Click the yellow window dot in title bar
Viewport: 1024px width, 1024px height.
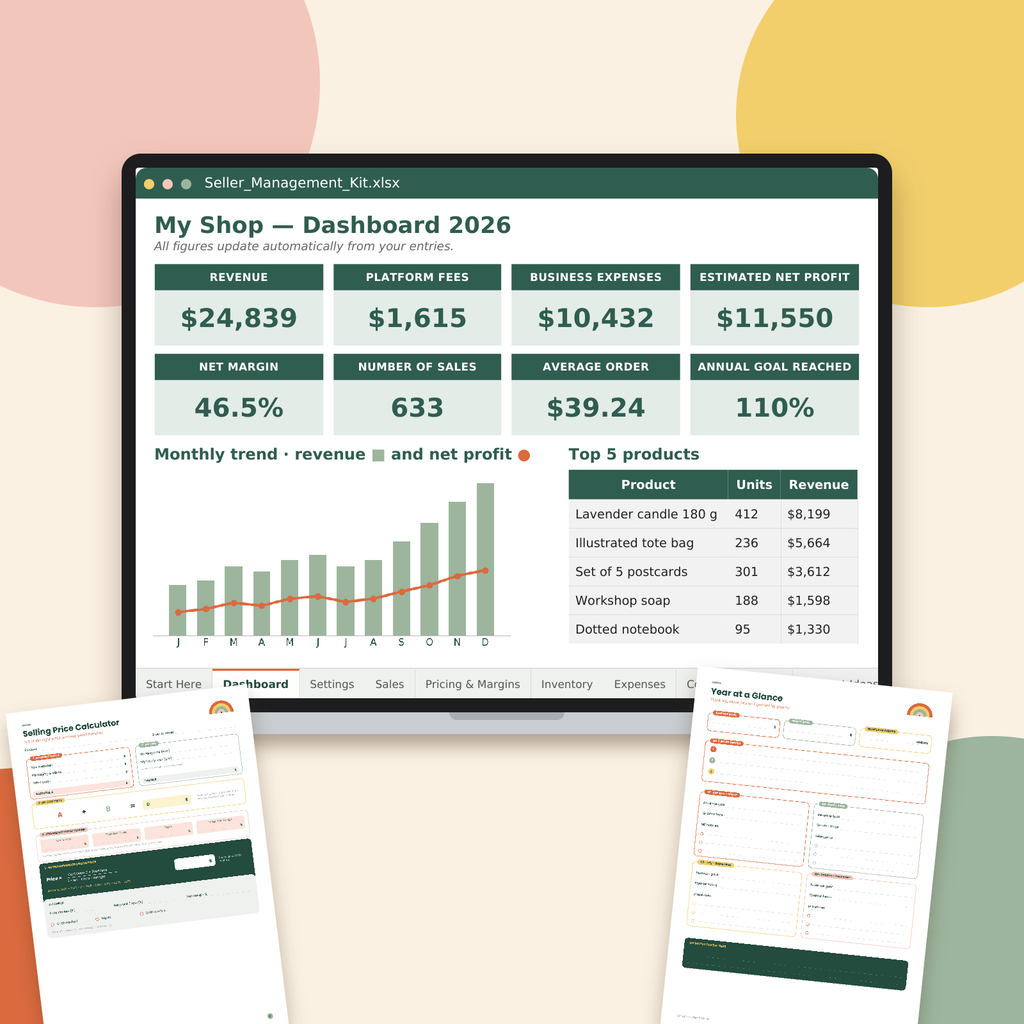tap(149, 184)
